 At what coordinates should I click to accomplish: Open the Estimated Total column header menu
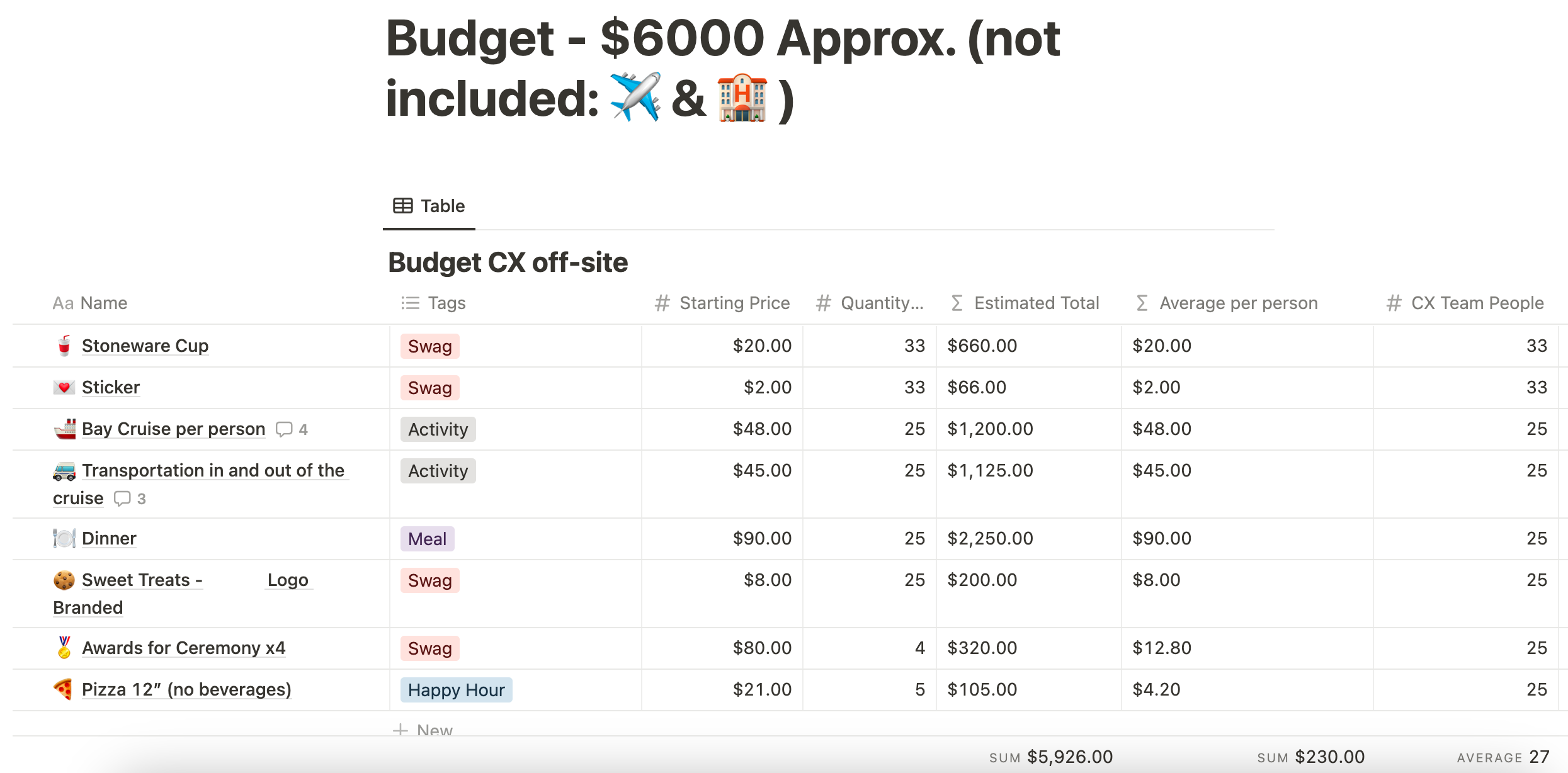(x=1025, y=303)
